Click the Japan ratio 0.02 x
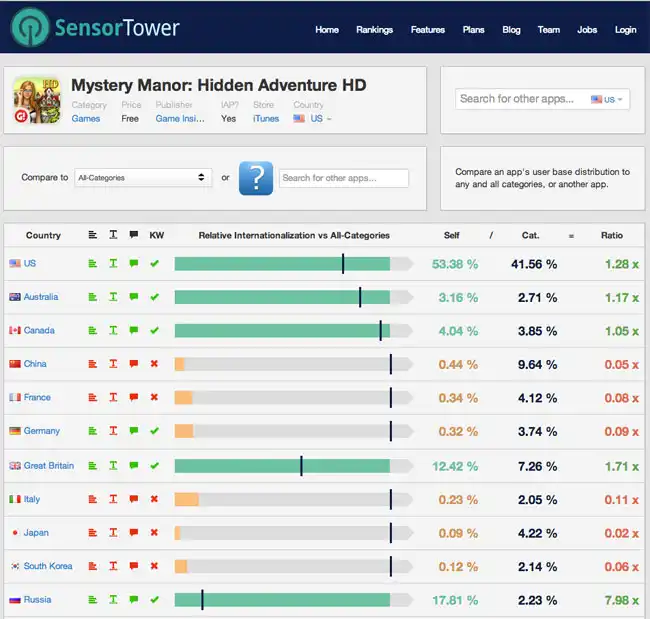This screenshot has width=650, height=619. [621, 533]
